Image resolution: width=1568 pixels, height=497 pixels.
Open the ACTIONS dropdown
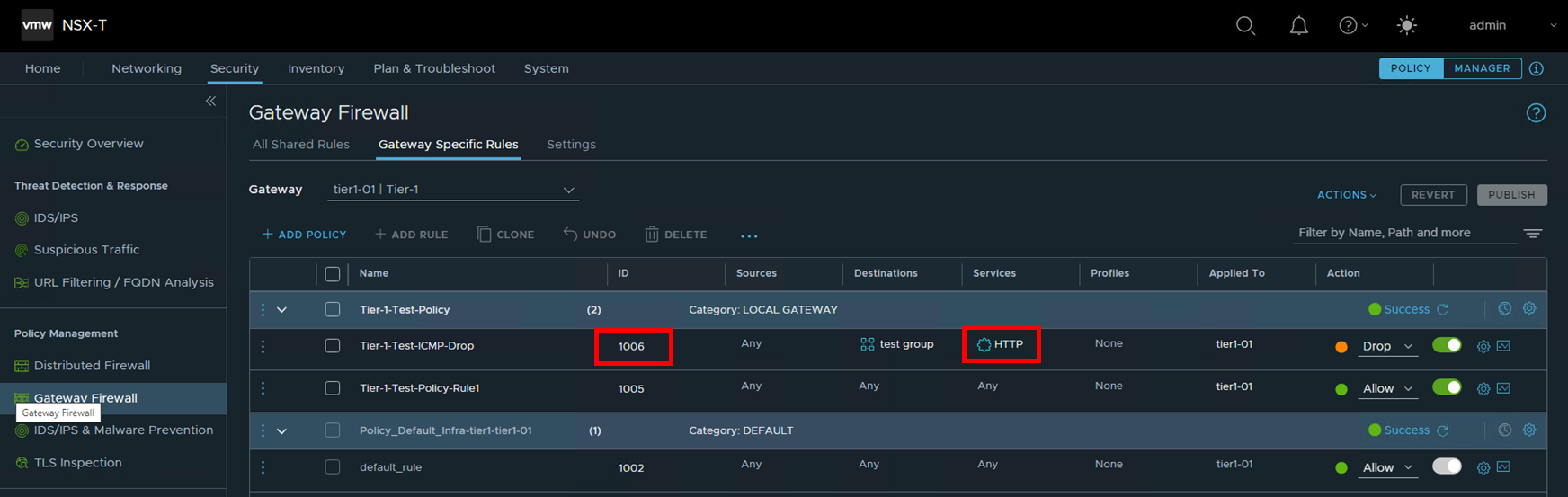(1346, 195)
